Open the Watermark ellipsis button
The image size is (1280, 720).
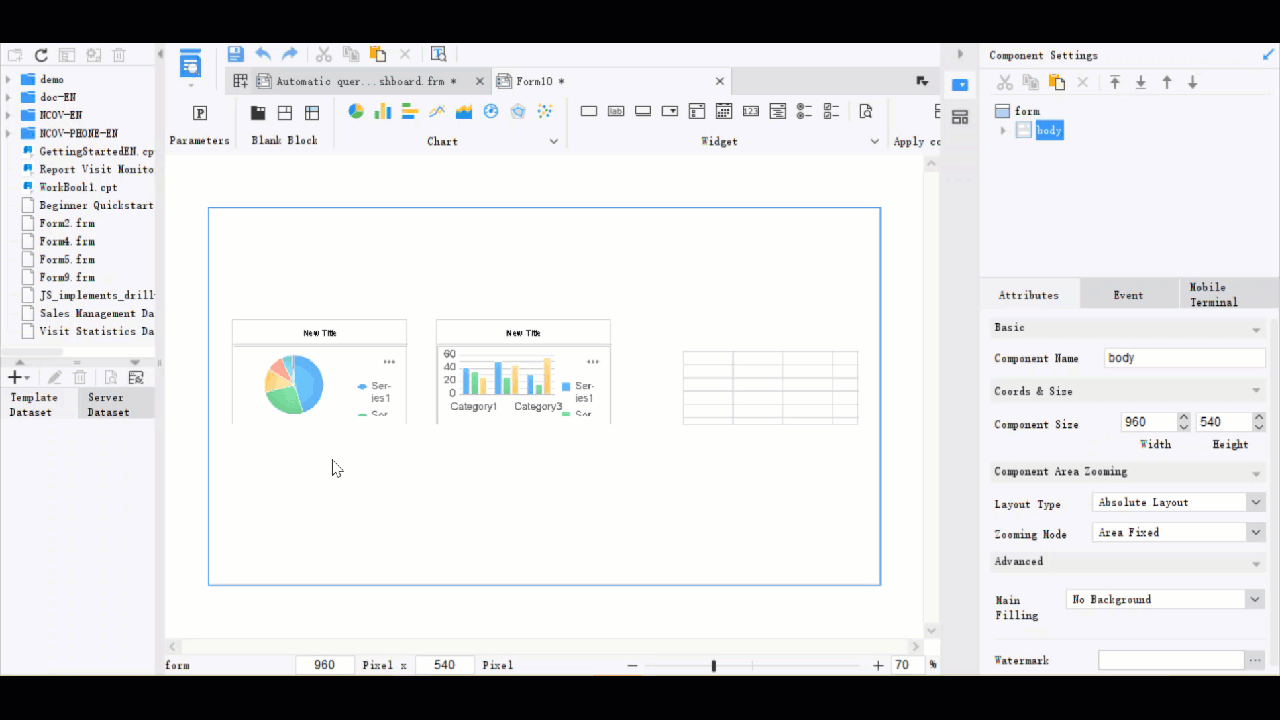tap(1255, 660)
